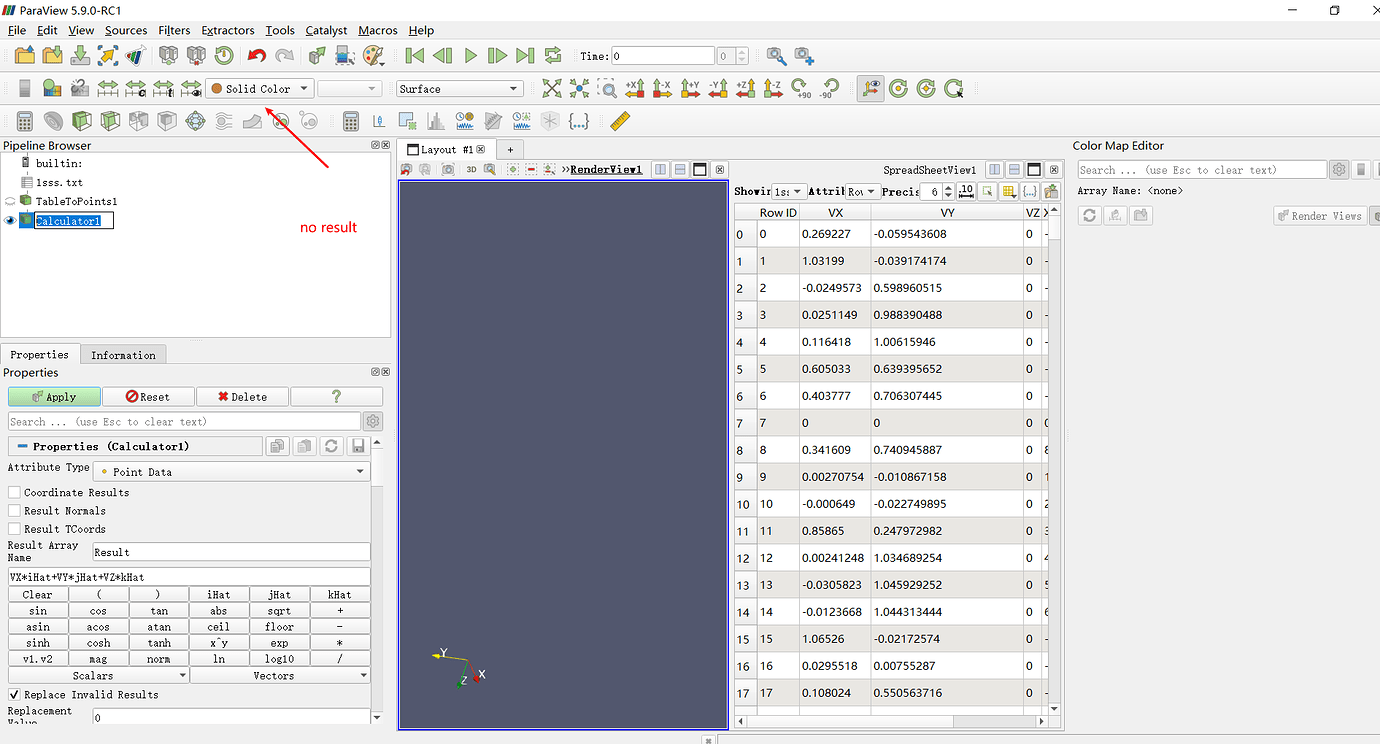
Task: Open a data file with the folder icon
Action: click(x=24, y=55)
